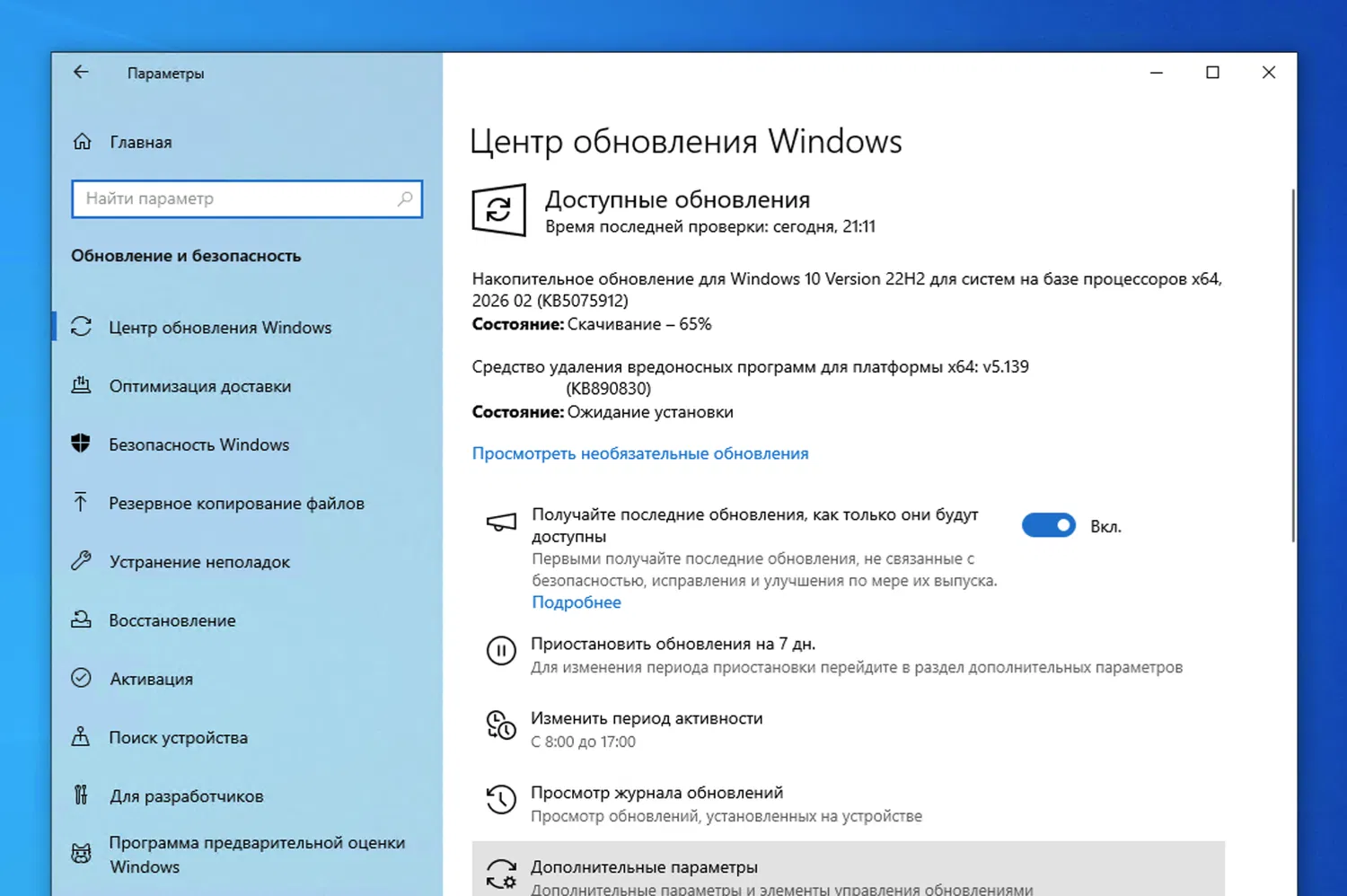The height and width of the screenshot is (896, 1347).
Task: Click the file backup arrow icon
Action: pos(82,503)
